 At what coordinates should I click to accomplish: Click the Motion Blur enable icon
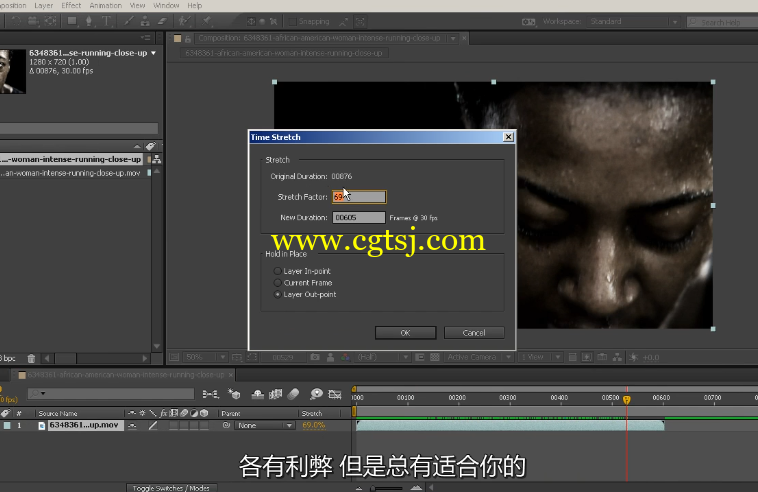(x=293, y=394)
